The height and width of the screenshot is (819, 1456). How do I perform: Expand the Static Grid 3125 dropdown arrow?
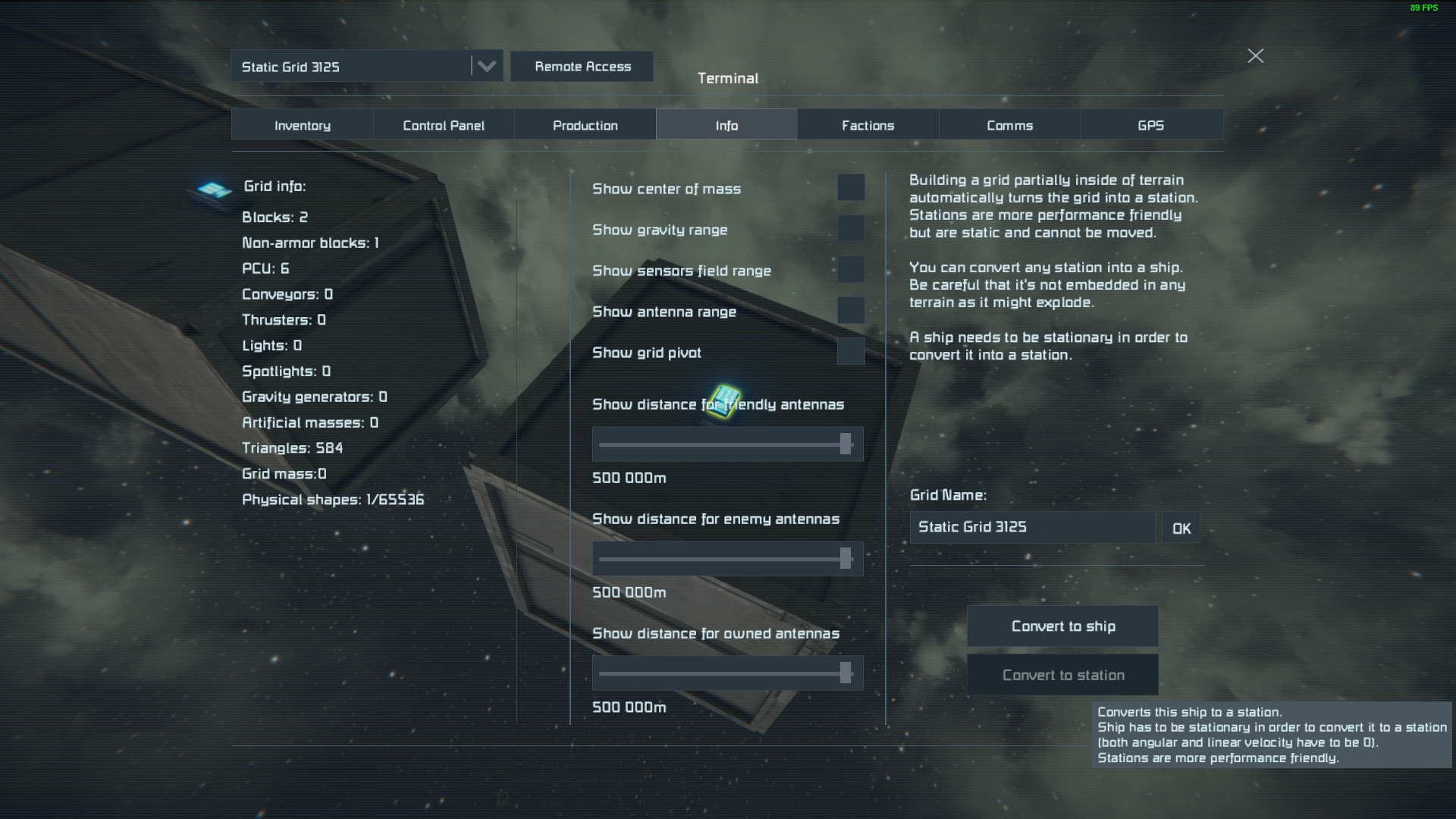[486, 67]
